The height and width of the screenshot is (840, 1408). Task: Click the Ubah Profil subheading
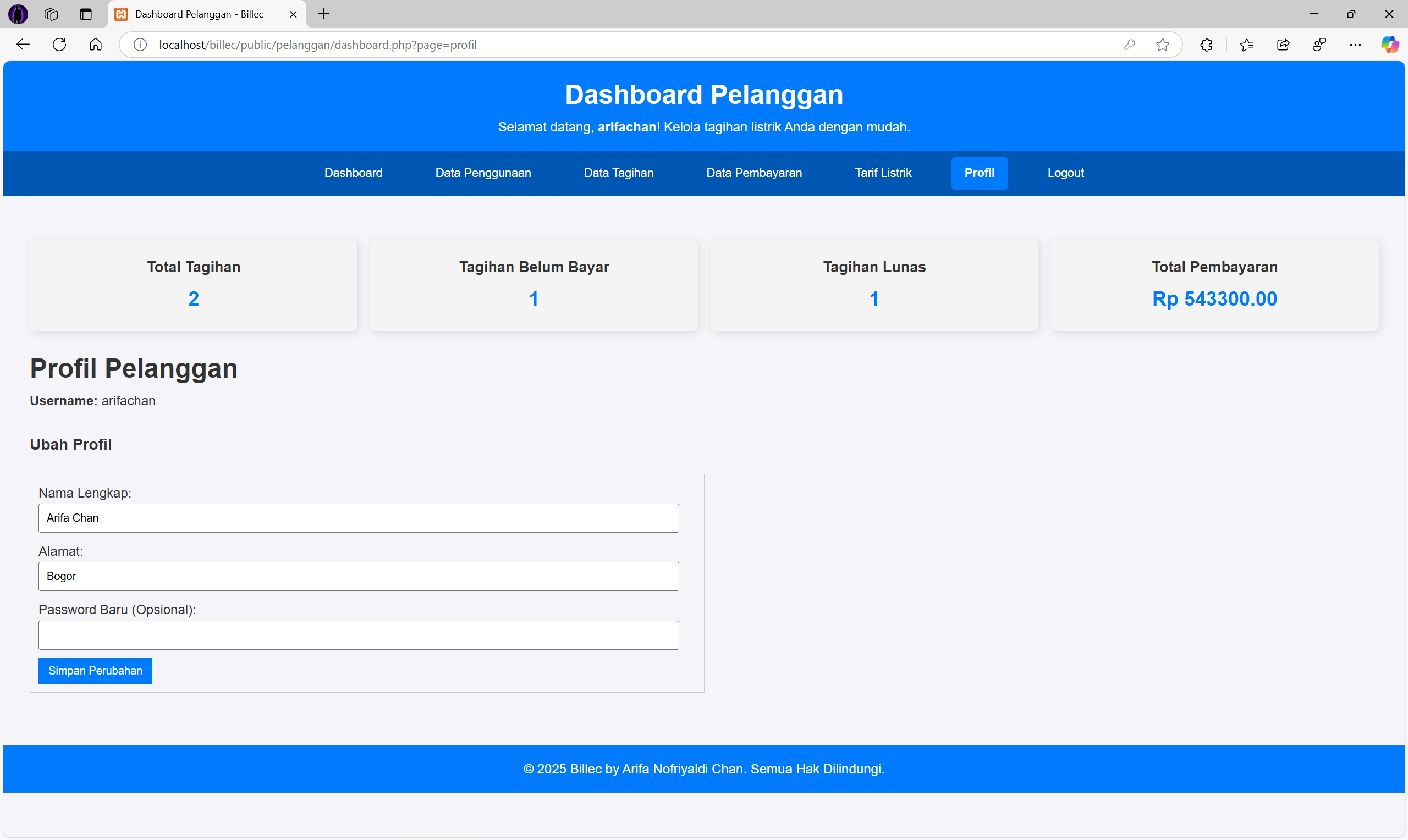[71, 444]
